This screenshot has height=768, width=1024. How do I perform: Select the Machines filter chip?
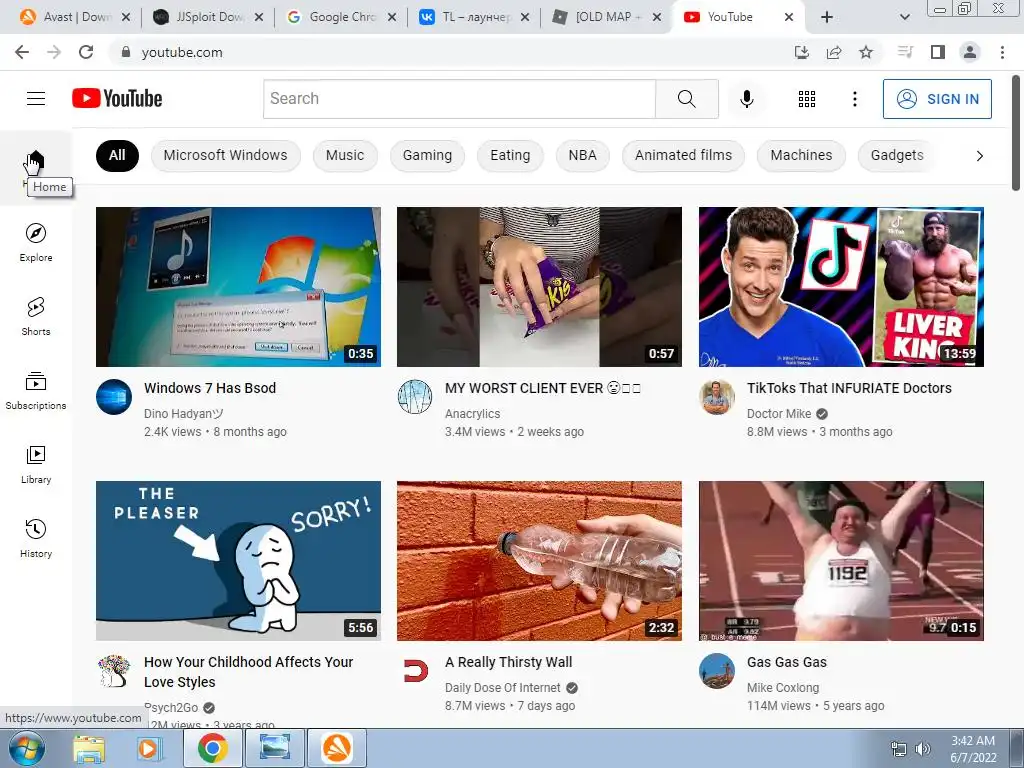point(801,155)
